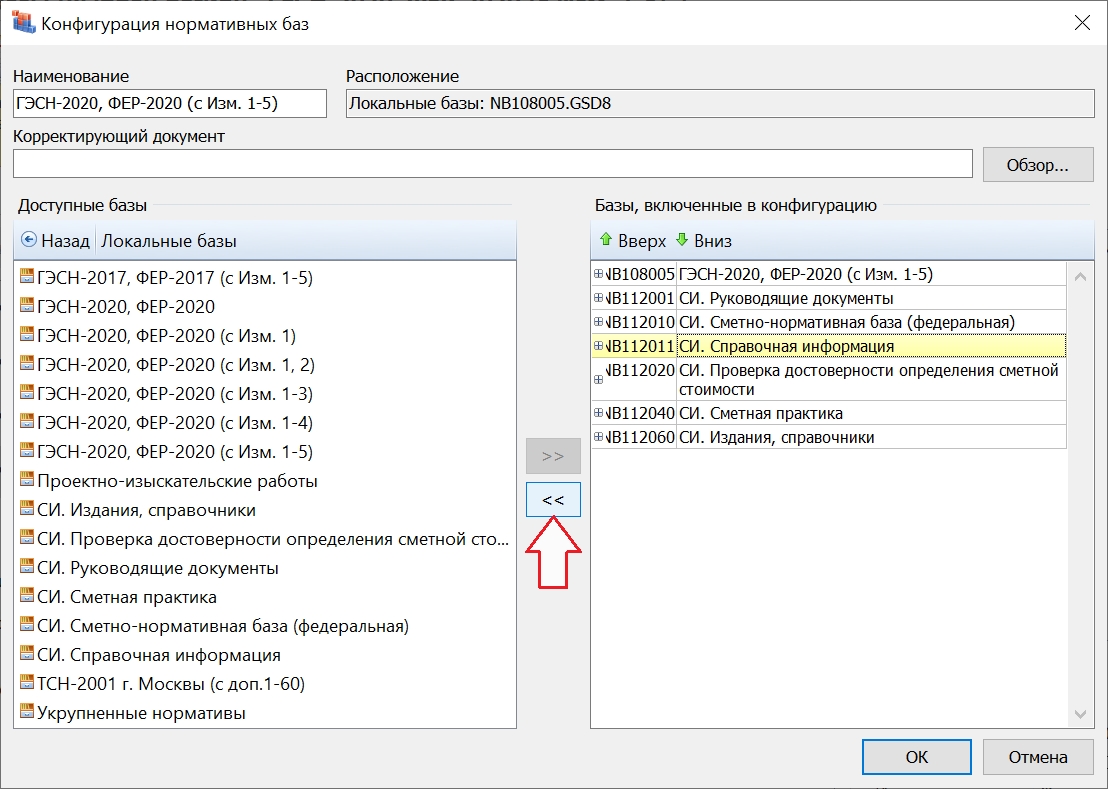Click the green Вверх arrow icon

(x=606, y=239)
